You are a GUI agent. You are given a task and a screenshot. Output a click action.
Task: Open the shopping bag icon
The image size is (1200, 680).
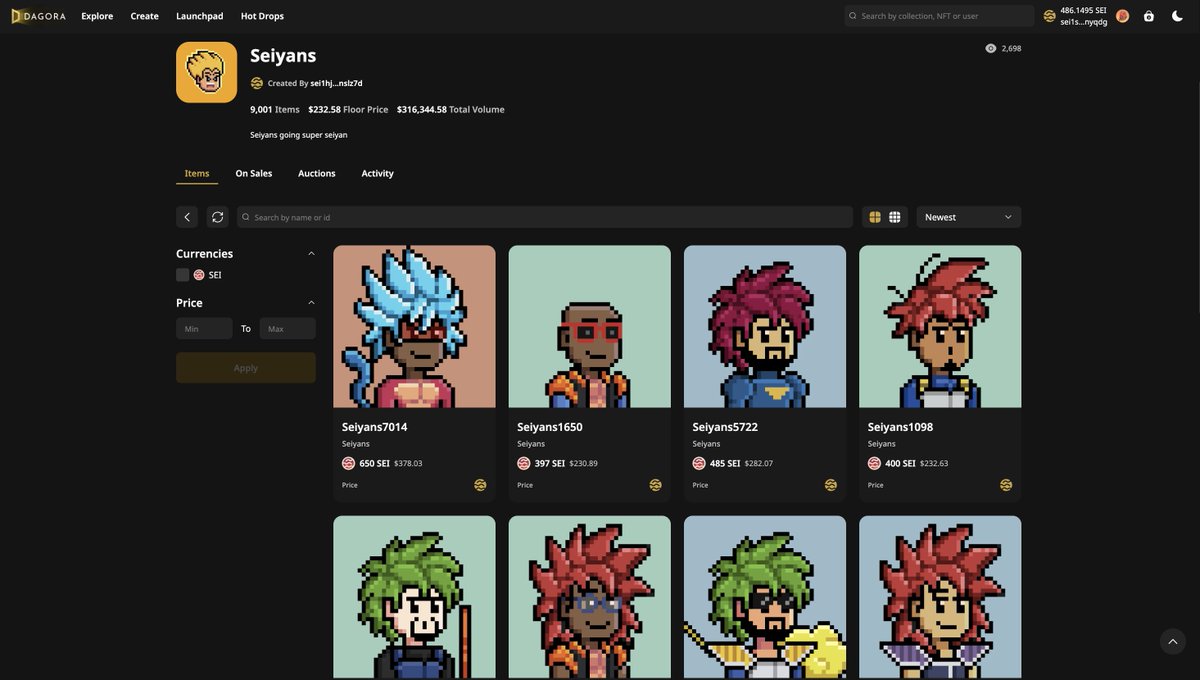coord(1149,16)
